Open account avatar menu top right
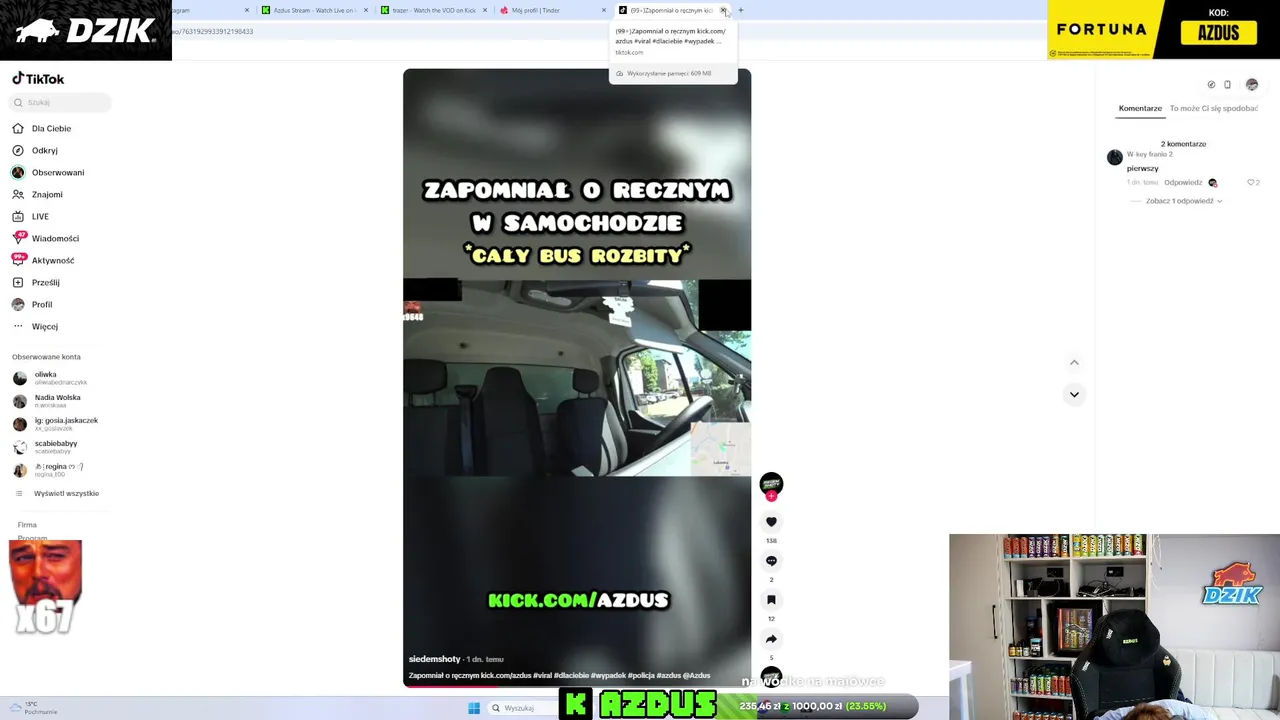1280x720 pixels. pos(1251,84)
